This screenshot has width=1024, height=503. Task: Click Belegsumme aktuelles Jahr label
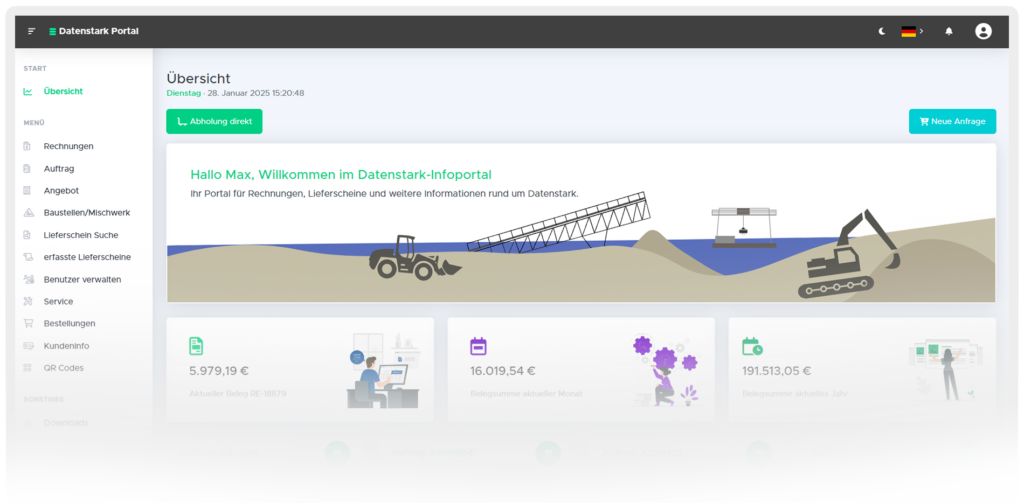coord(795,394)
